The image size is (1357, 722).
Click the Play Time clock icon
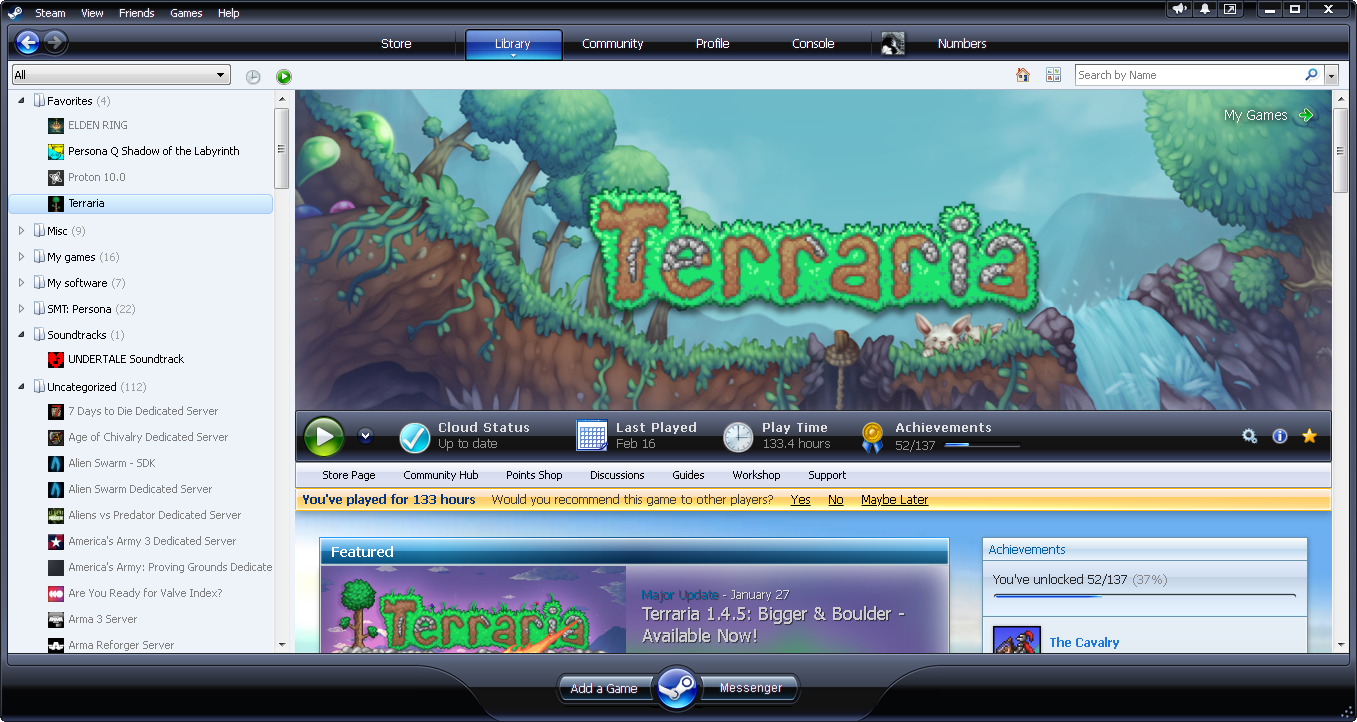click(x=738, y=437)
